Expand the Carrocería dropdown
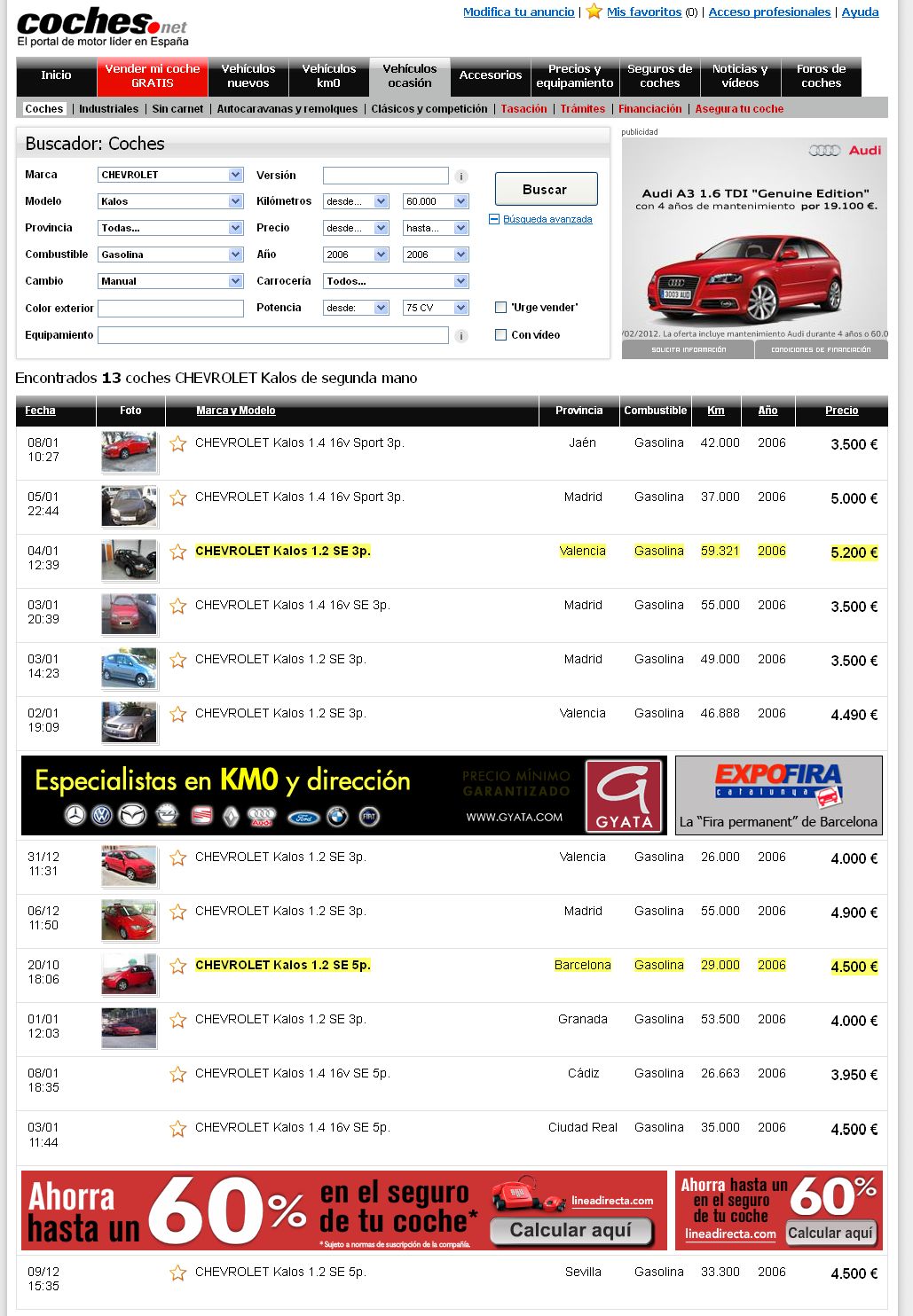The image size is (913, 1316). 396,281
